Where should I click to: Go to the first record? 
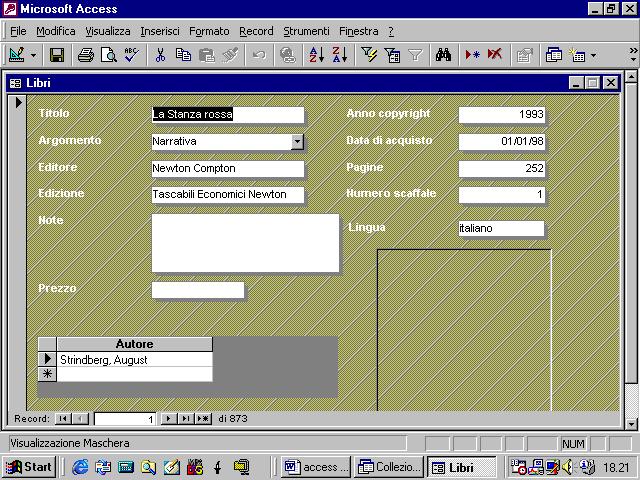63,419
